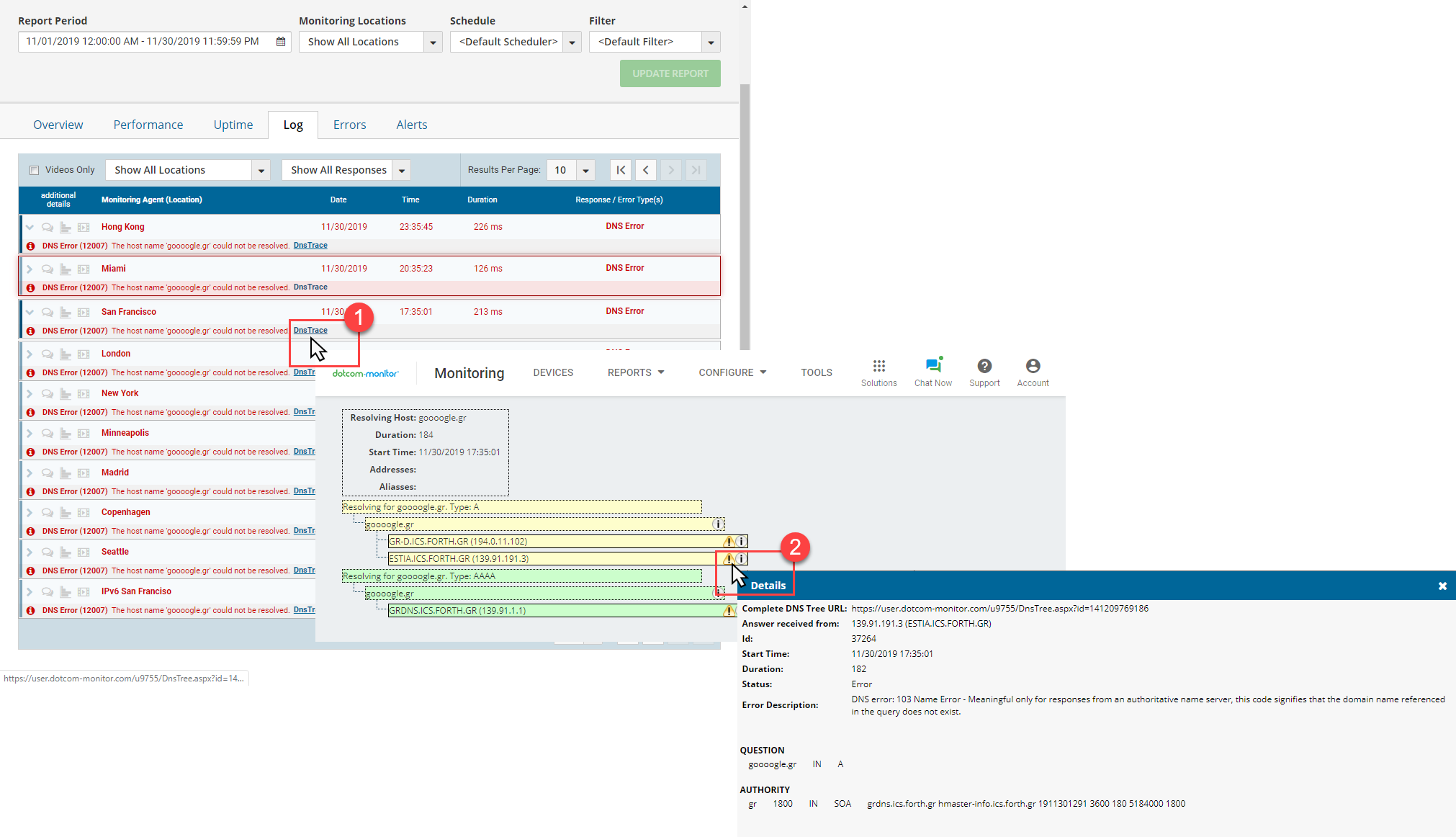This screenshot has height=837, width=1456.
Task: Click info icon for GR-D.ICS.FORTH.GR node
Action: point(741,542)
